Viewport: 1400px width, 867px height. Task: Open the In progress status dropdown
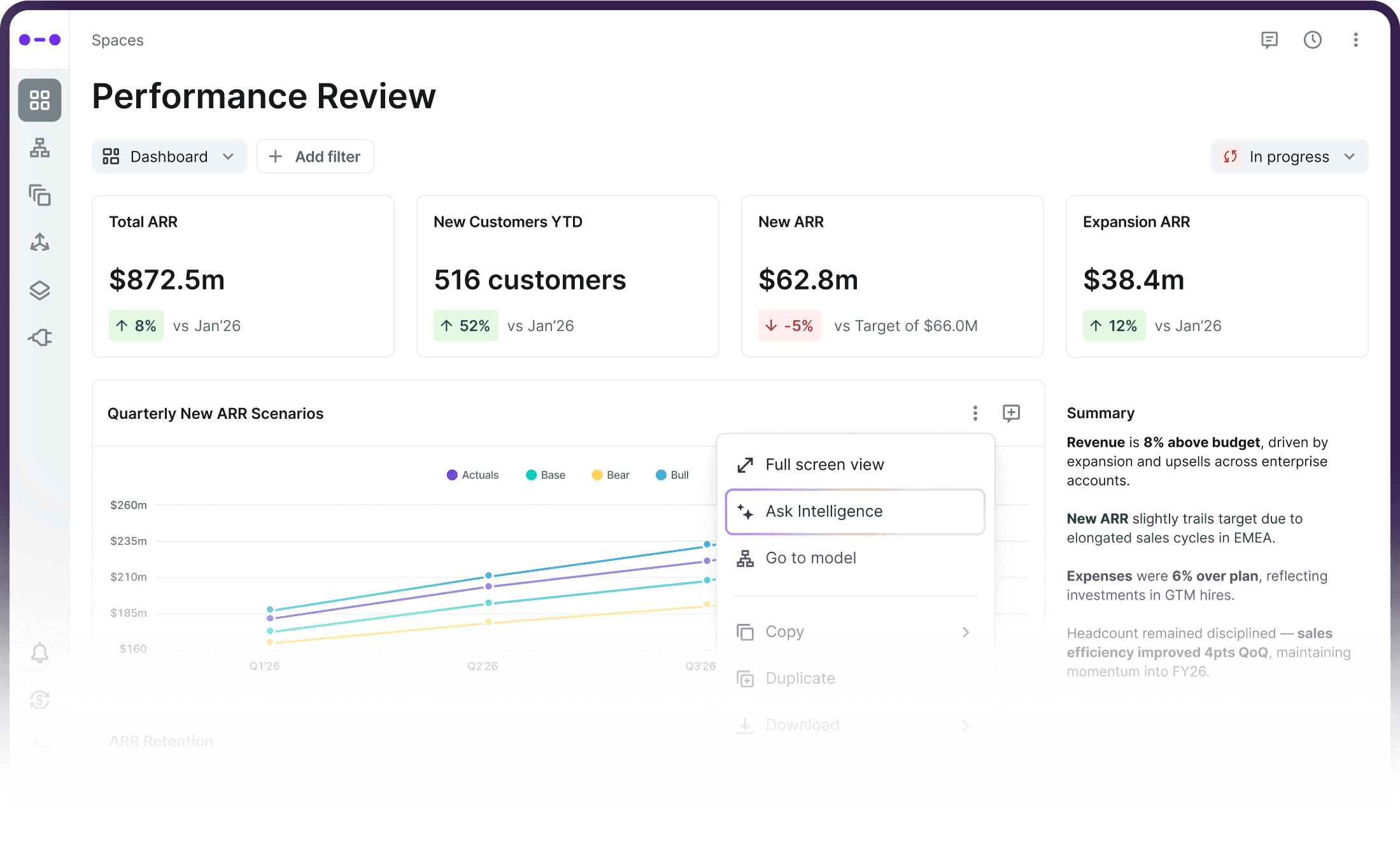coord(1289,157)
